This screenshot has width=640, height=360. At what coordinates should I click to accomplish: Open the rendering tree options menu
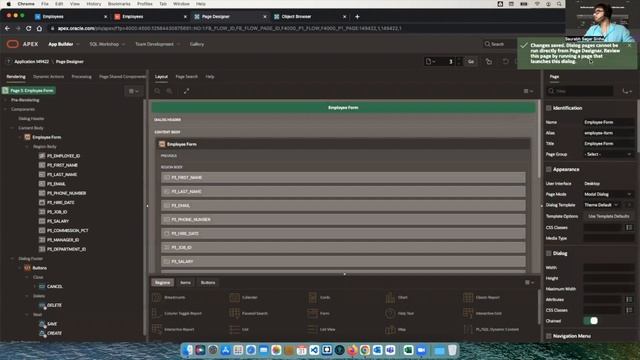(133, 91)
